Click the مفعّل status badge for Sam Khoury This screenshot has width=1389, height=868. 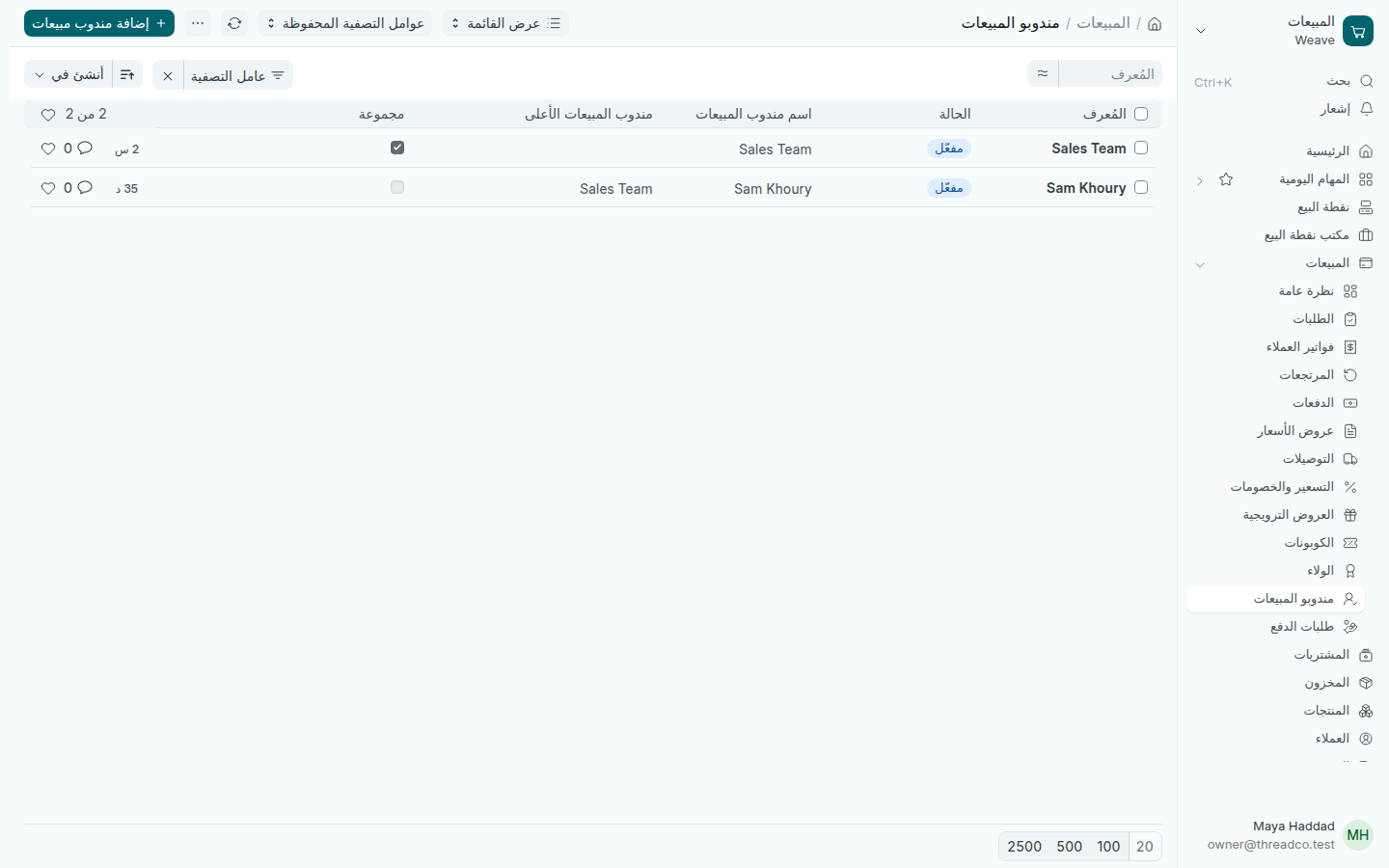(949, 188)
